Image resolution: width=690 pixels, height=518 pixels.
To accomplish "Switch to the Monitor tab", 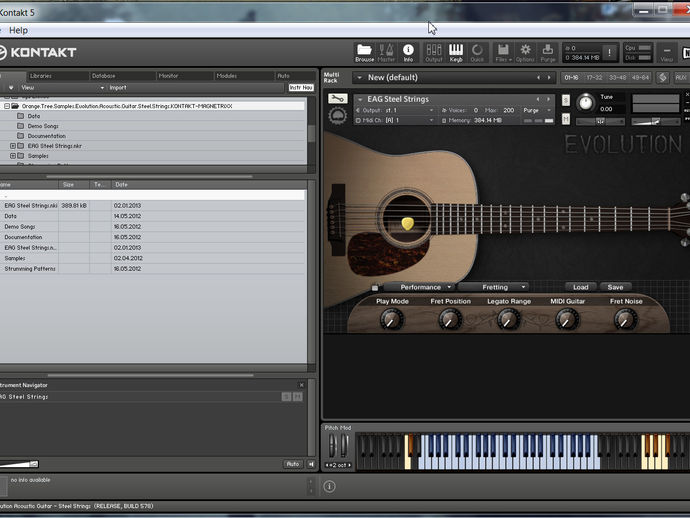I will click(169, 76).
